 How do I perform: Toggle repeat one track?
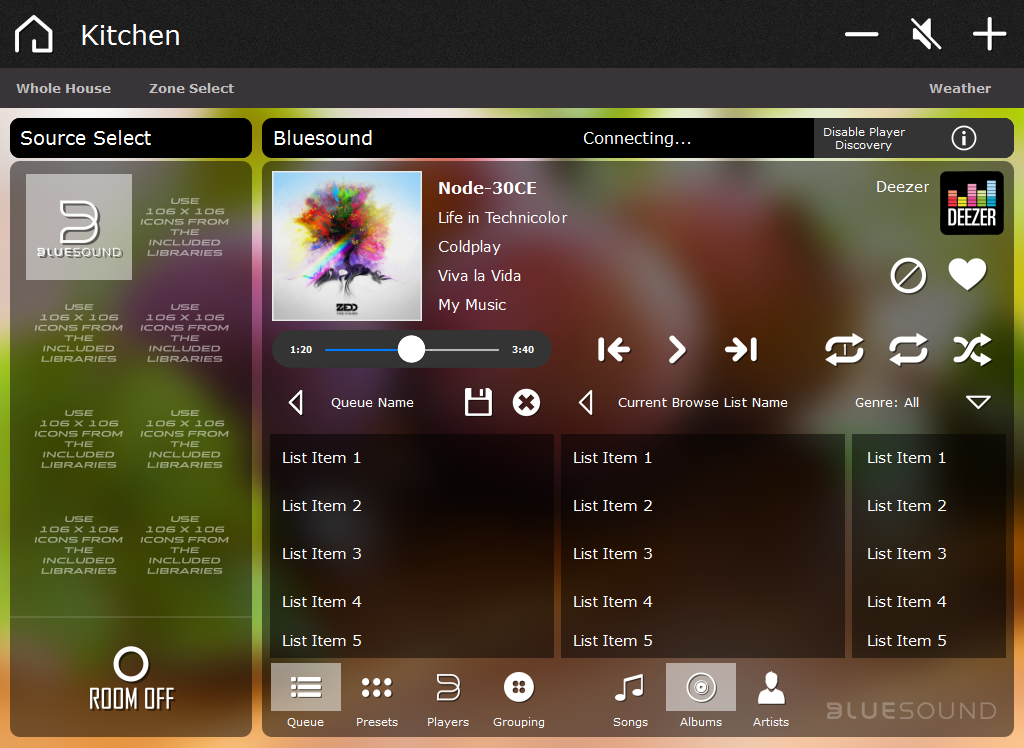coord(844,350)
